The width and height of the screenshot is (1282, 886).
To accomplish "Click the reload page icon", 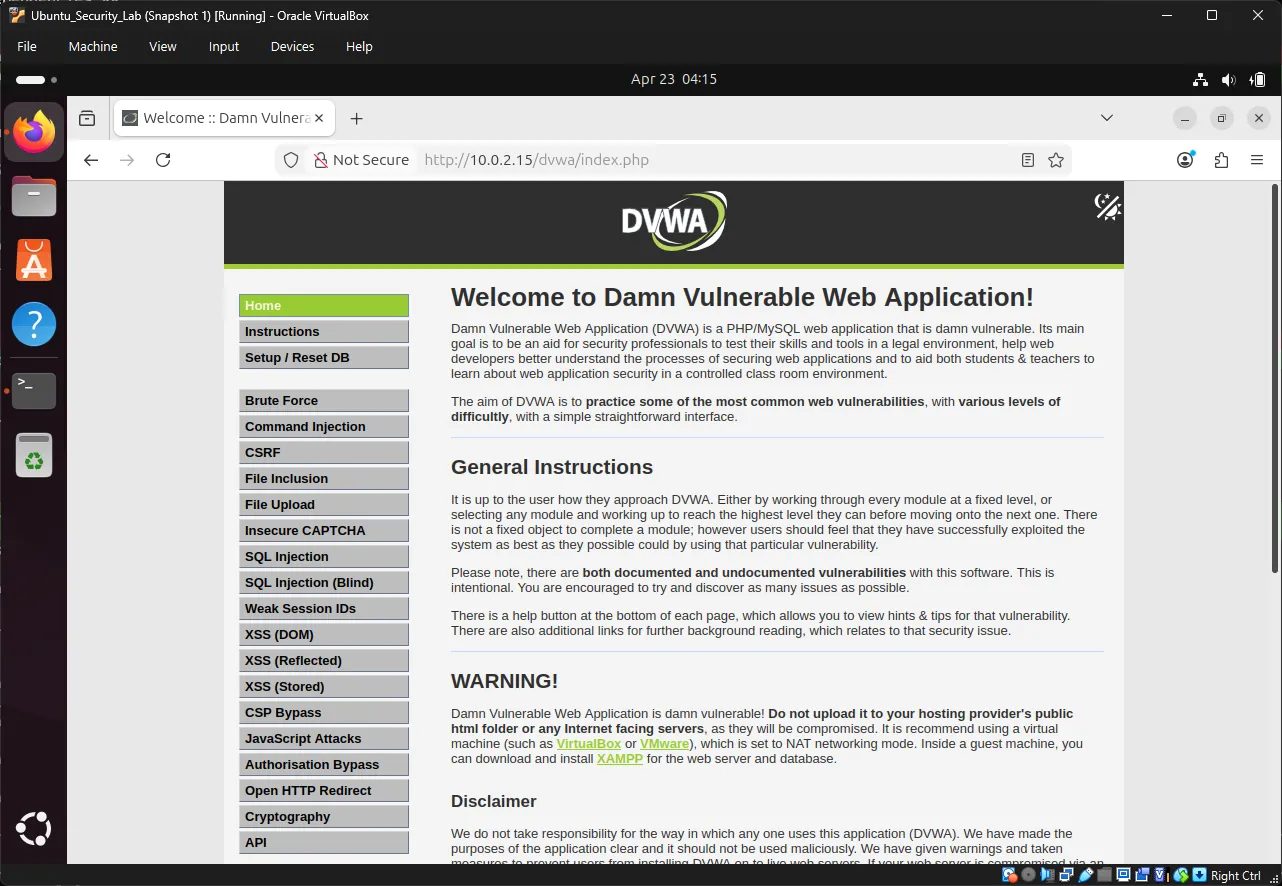I will pyautogui.click(x=163, y=159).
